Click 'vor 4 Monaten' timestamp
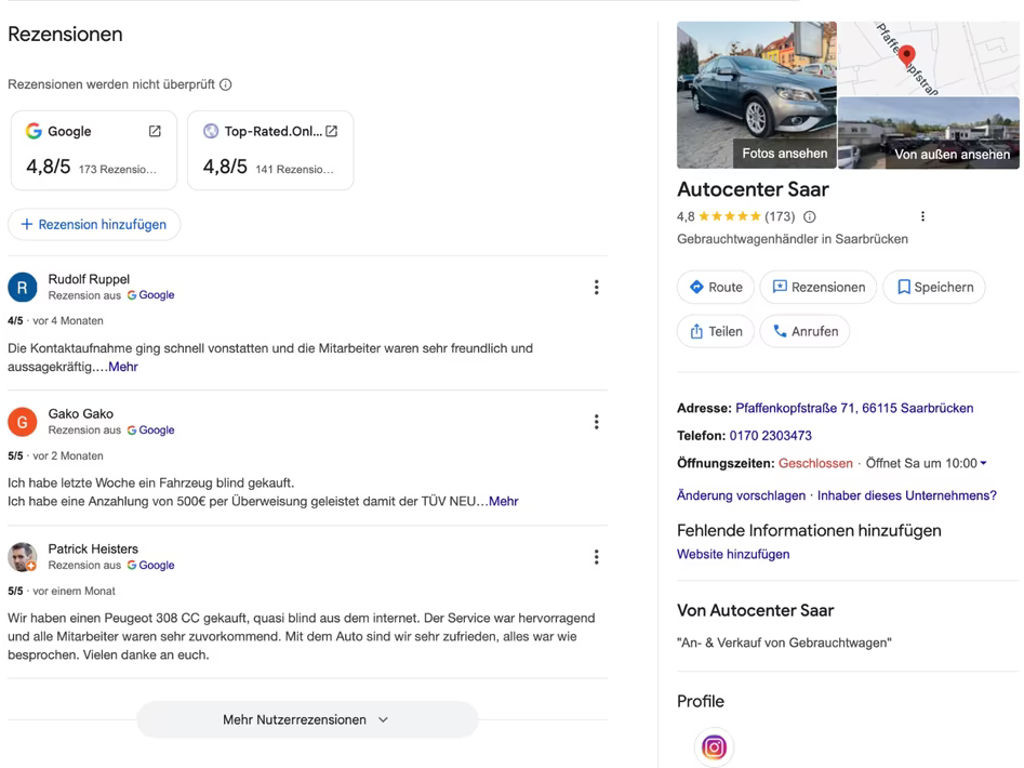This screenshot has width=1024, height=768. click(x=68, y=321)
